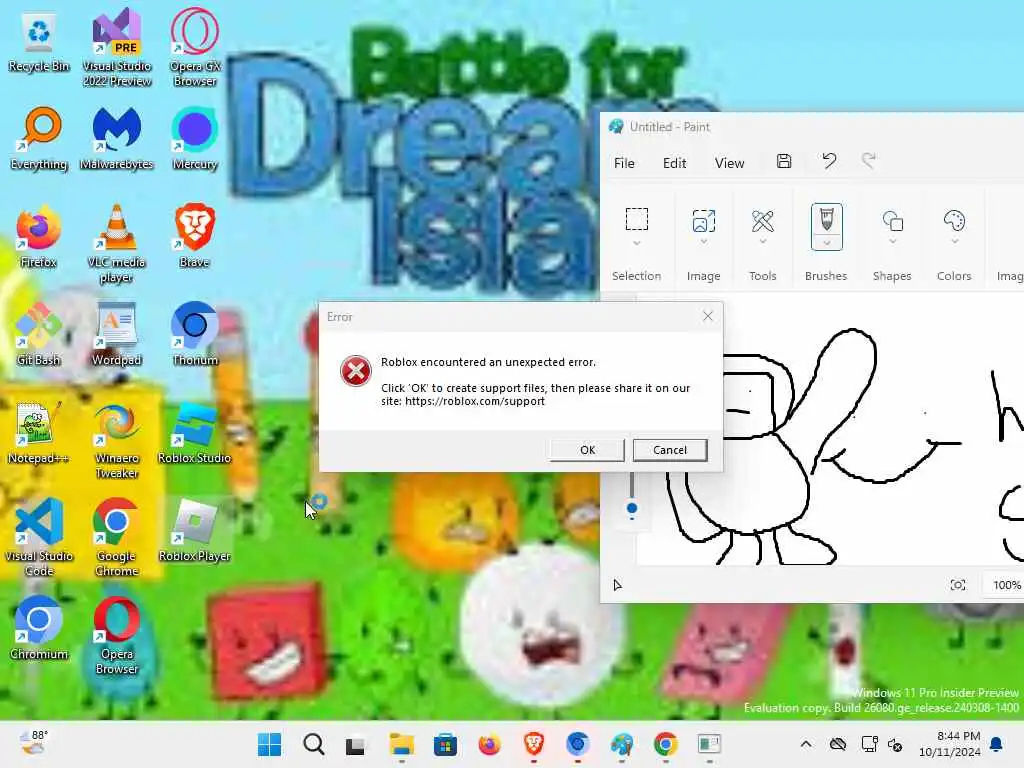
Task: Expand the Selection dropdown chevron in Paint
Action: (637, 244)
